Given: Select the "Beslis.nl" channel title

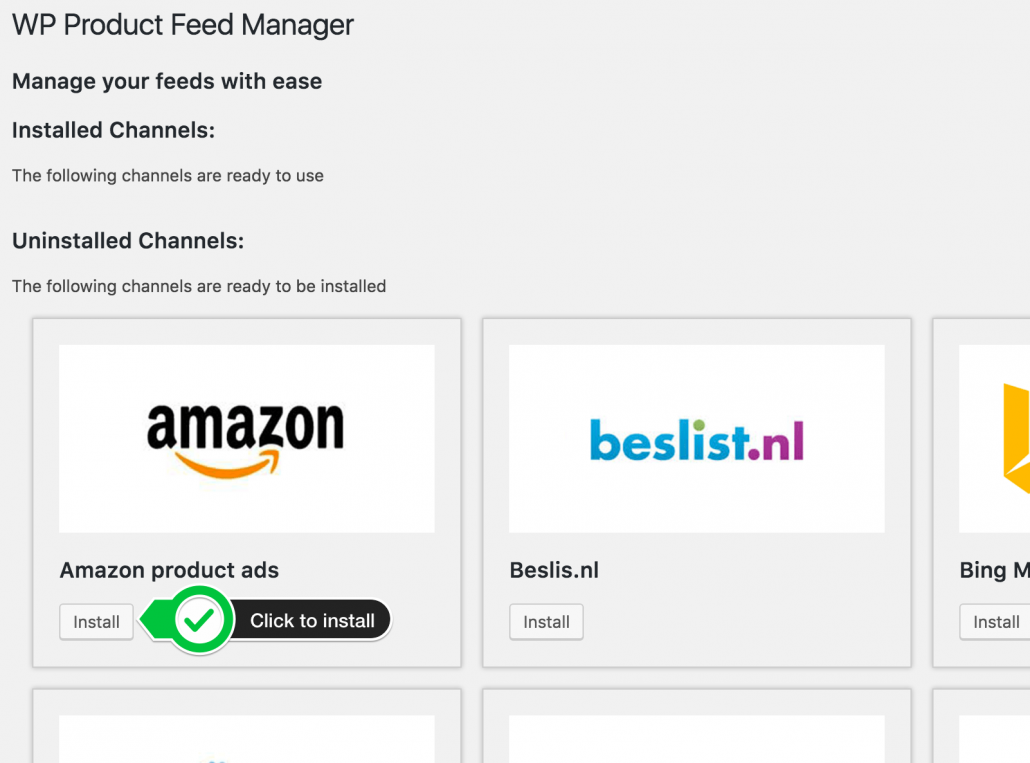Looking at the screenshot, I should tap(554, 571).
